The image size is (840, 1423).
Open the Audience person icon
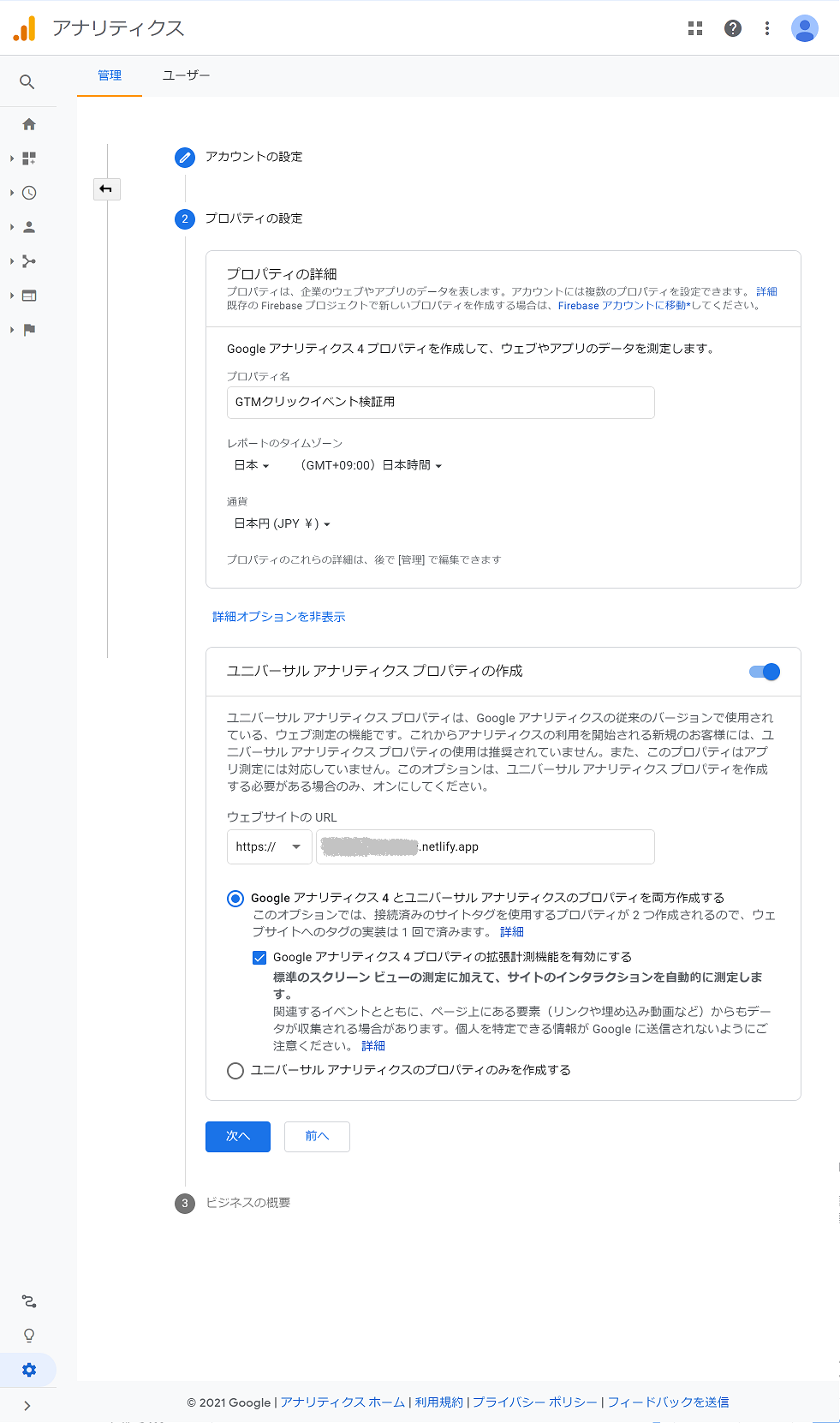(29, 227)
